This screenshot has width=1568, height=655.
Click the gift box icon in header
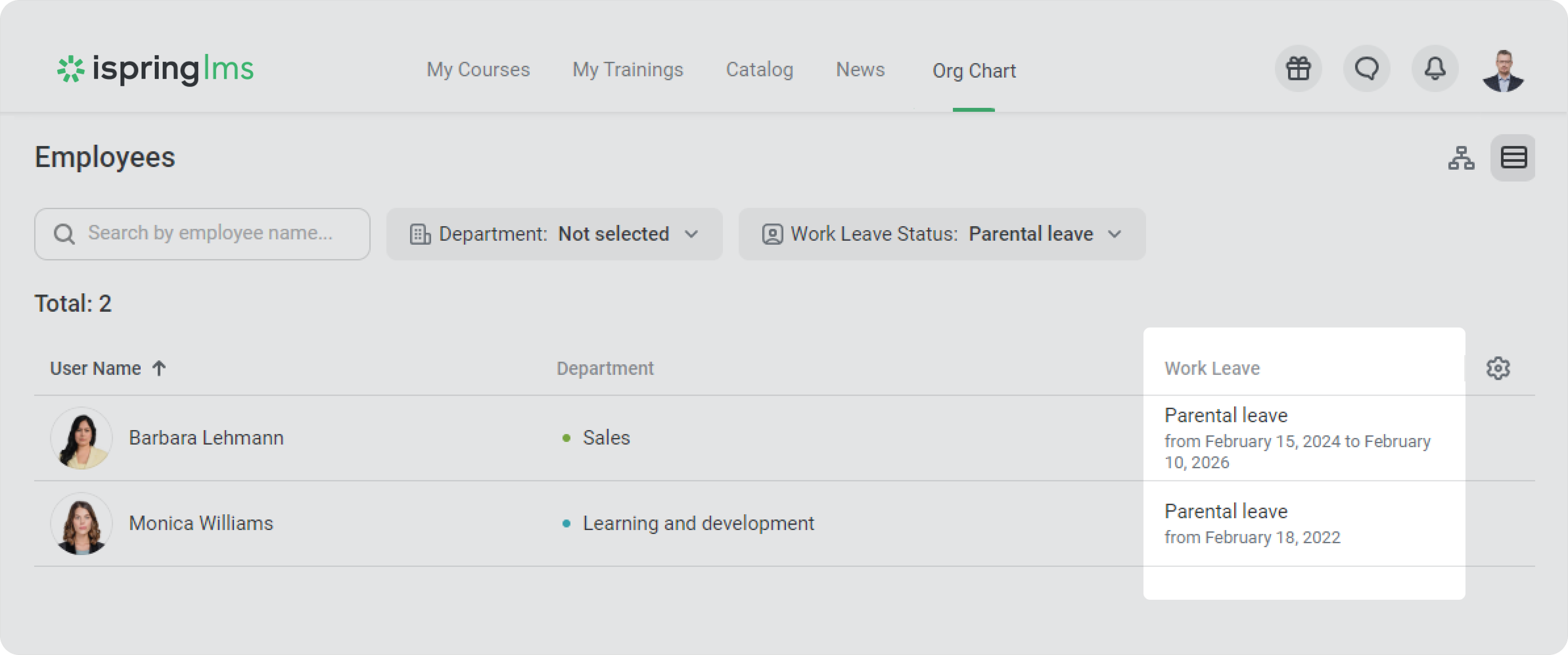tap(1298, 69)
